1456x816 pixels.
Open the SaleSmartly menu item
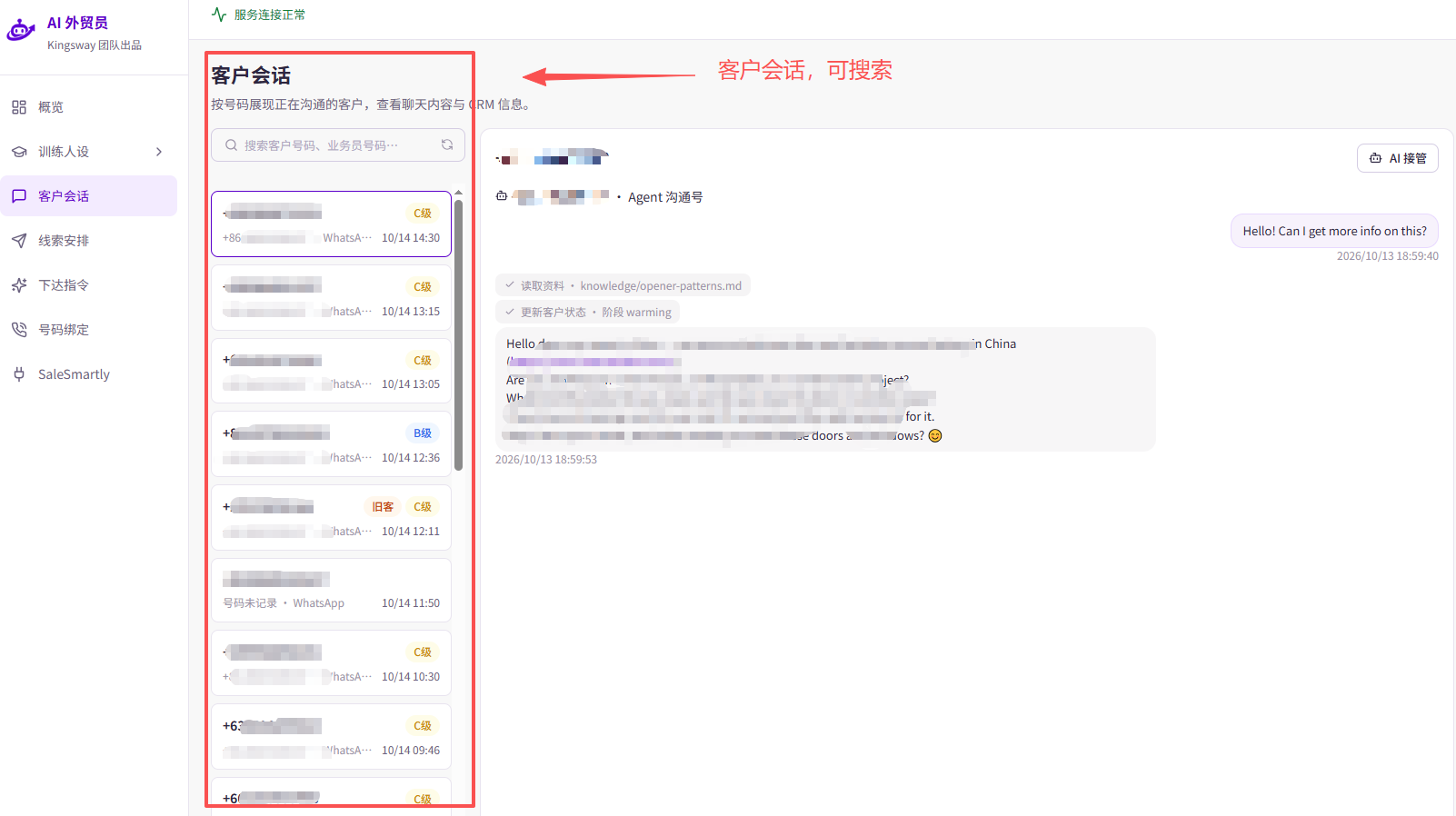point(89,374)
